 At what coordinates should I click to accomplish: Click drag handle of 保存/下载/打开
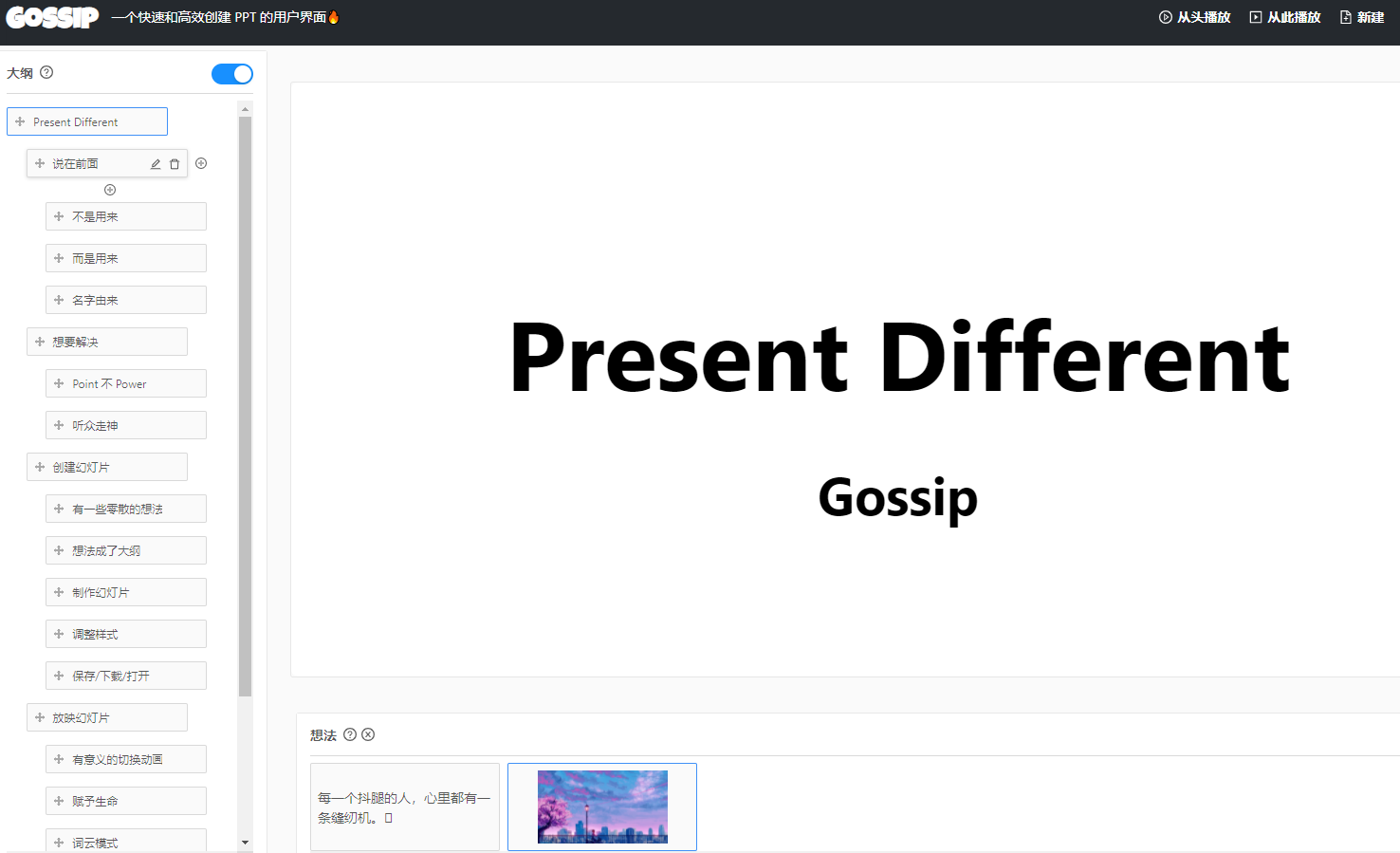[59, 676]
